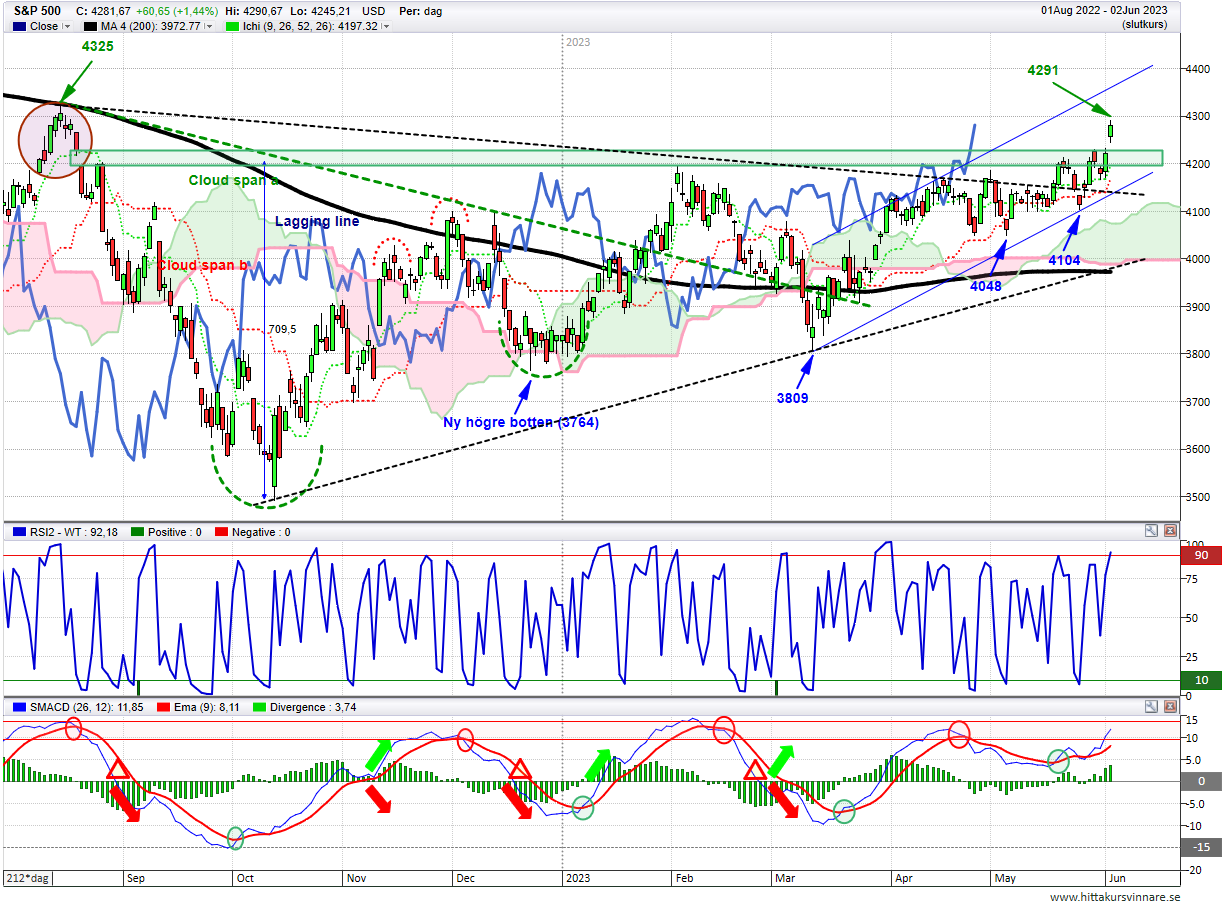Close the RSI2 indicator panel

(1170, 531)
